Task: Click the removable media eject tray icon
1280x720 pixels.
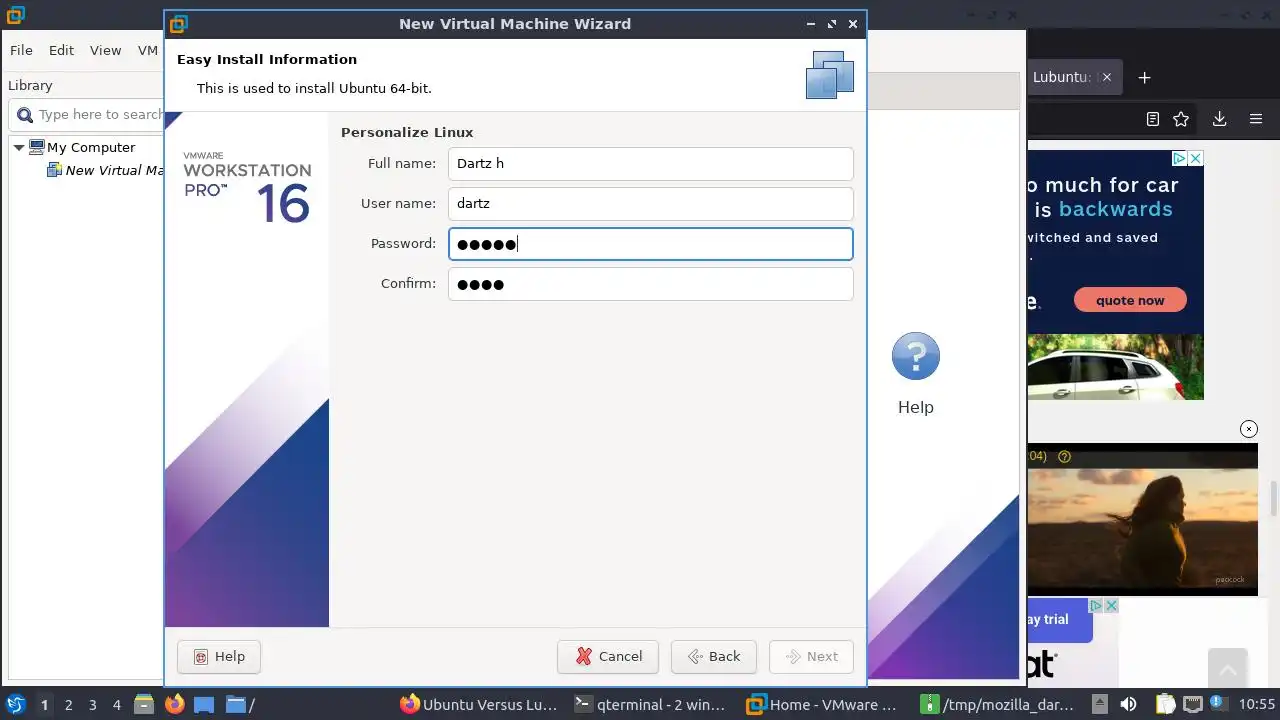Action: 1099,704
